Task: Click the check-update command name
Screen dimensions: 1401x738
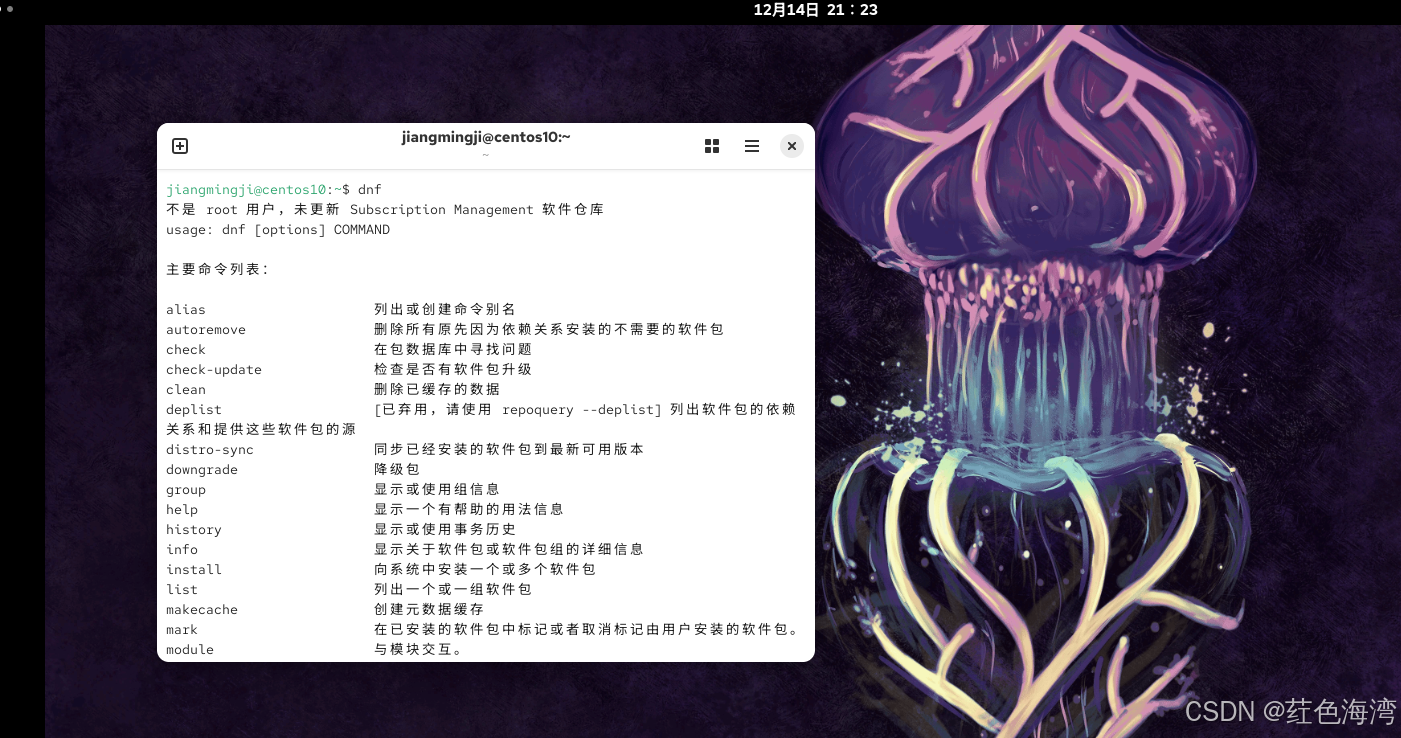Action: tap(214, 369)
